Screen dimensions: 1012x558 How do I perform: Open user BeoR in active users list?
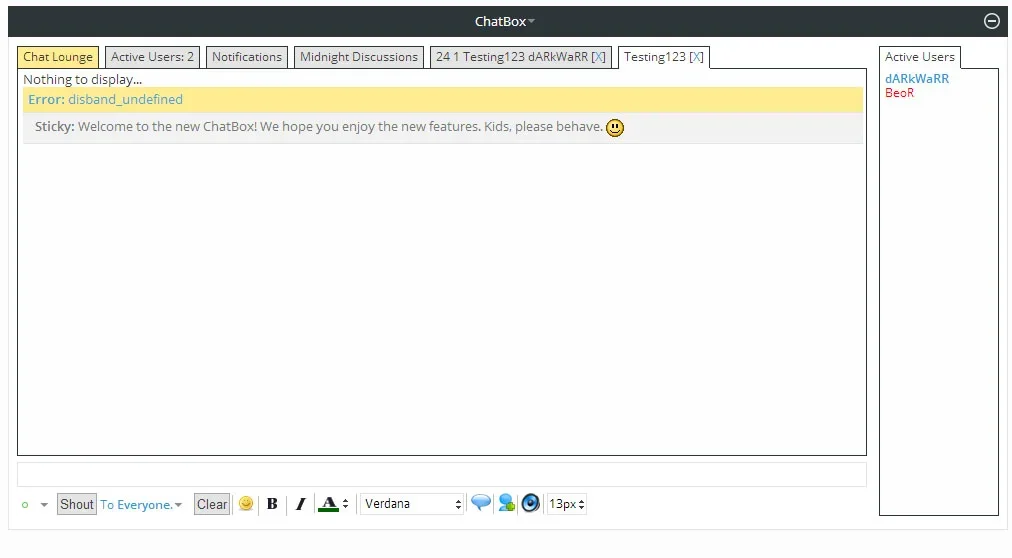899,93
